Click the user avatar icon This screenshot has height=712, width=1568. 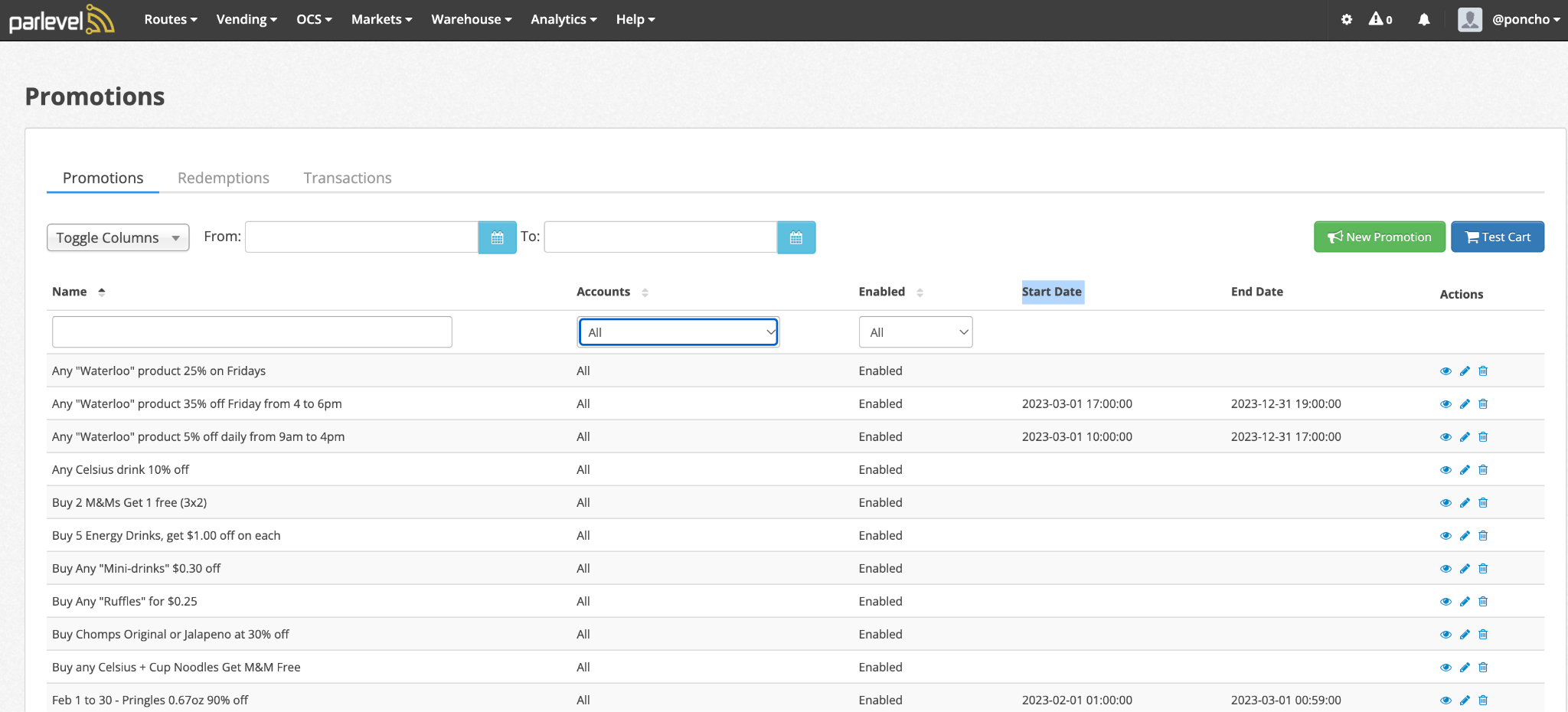pyautogui.click(x=1469, y=19)
